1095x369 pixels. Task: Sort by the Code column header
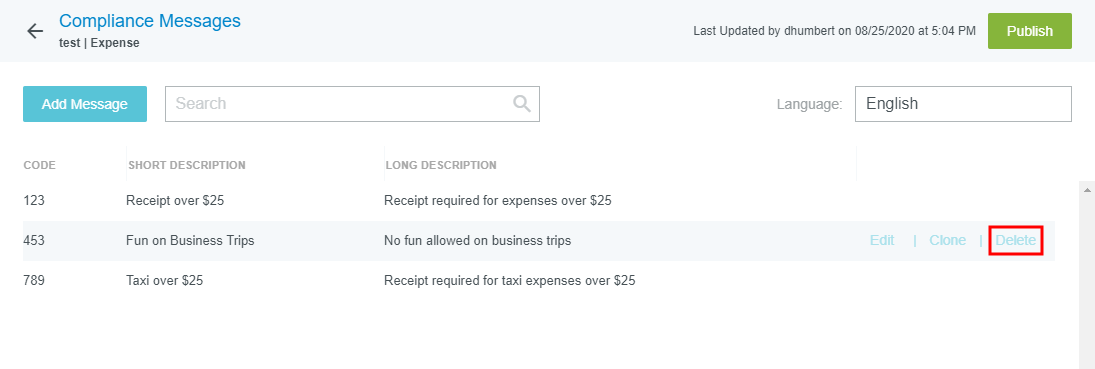point(40,166)
